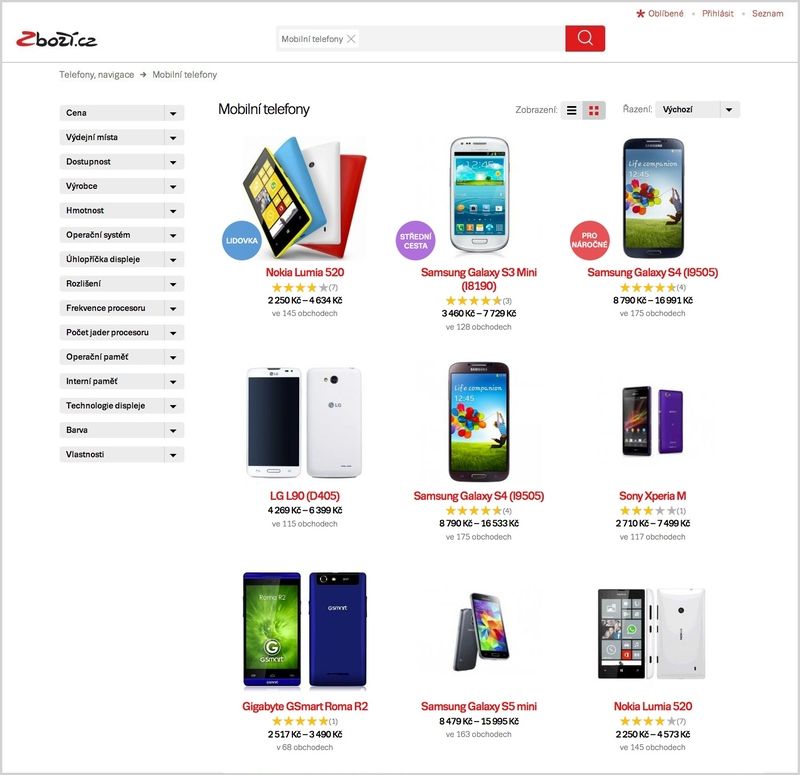Open Sony Xperia M product link
The image size is (800, 775).
(652, 495)
